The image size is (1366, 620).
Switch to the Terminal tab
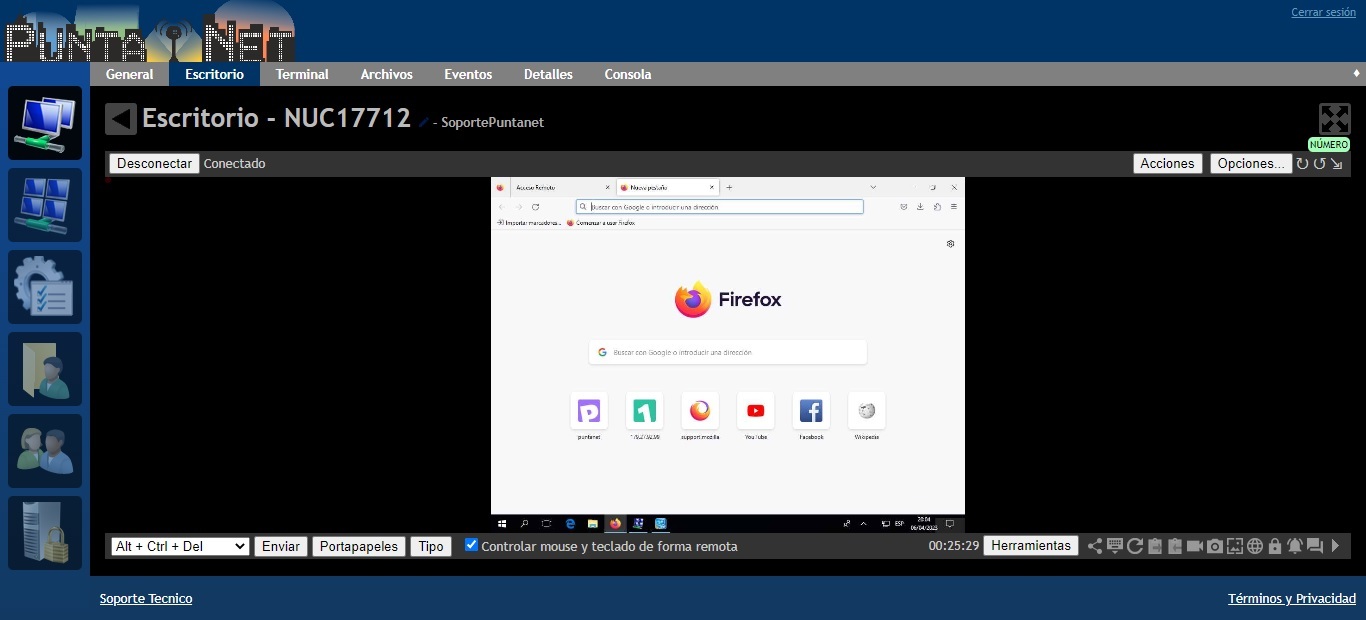point(302,74)
